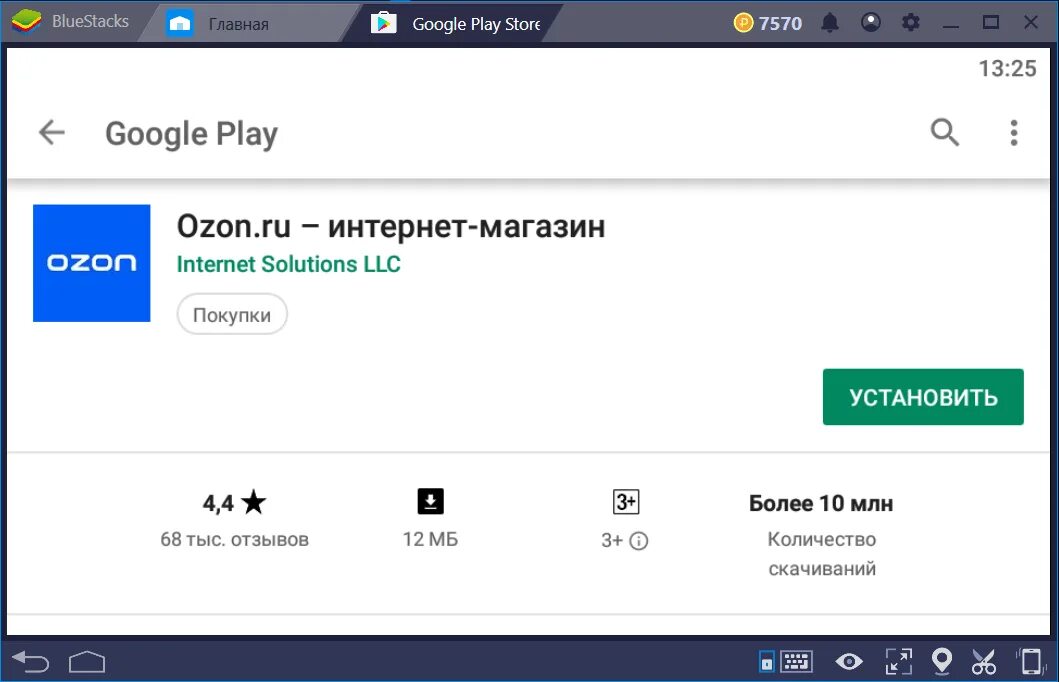Select the Покупки category chip

click(x=232, y=315)
